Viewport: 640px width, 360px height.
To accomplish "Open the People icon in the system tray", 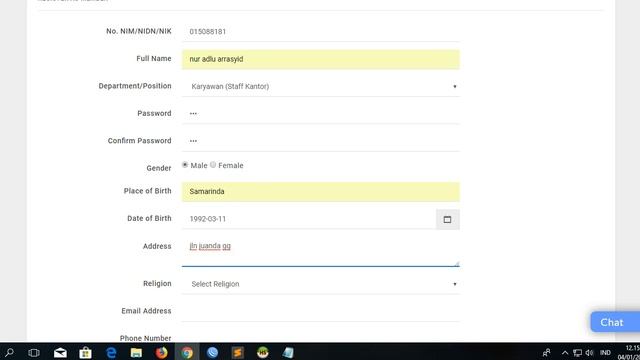I will pos(546,352).
